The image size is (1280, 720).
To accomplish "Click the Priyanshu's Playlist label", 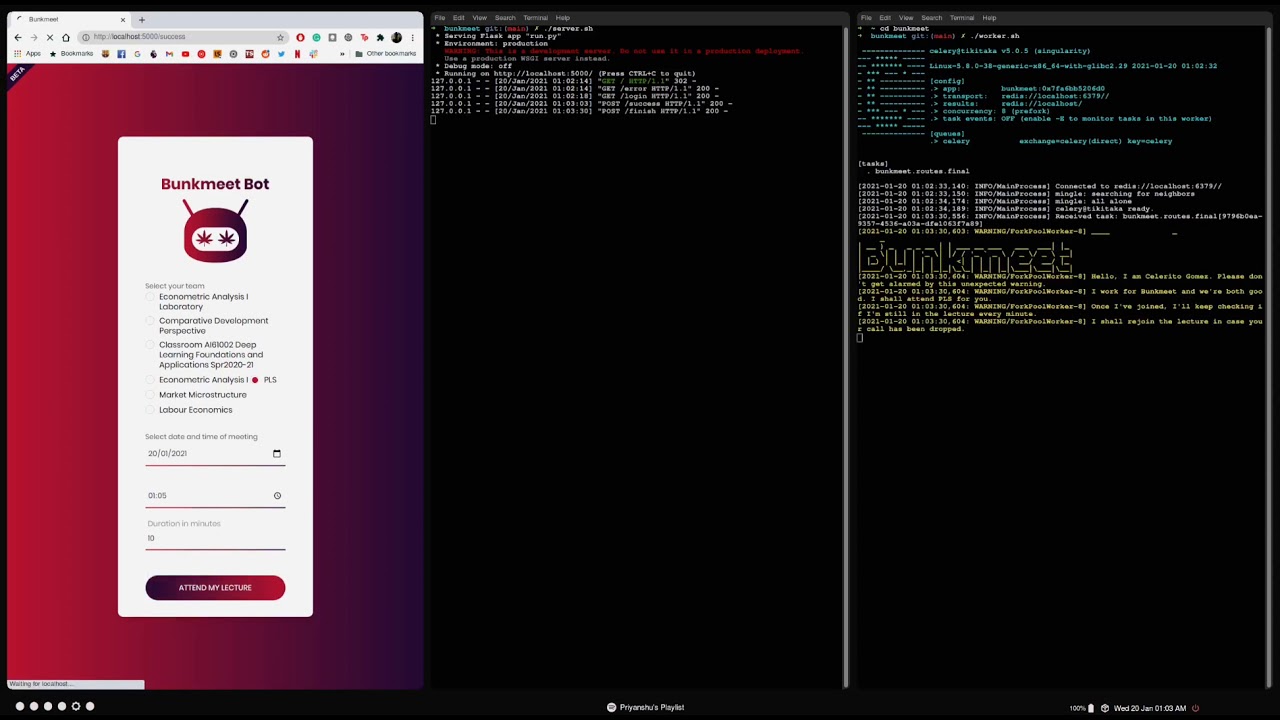I will tap(652, 707).
